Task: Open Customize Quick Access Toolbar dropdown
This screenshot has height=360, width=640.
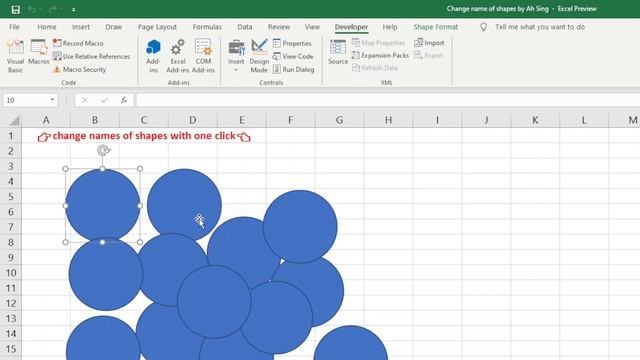Action: click(73, 9)
